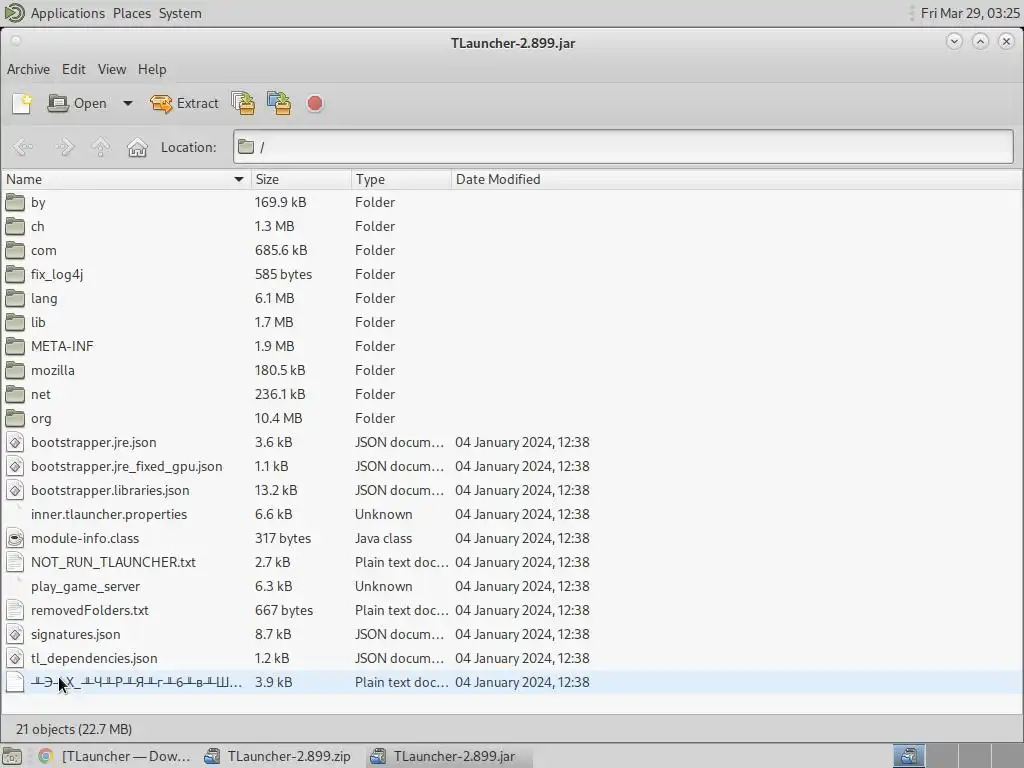1024x768 pixels.
Task: Expand the Open recent dropdown arrow
Action: [128, 103]
